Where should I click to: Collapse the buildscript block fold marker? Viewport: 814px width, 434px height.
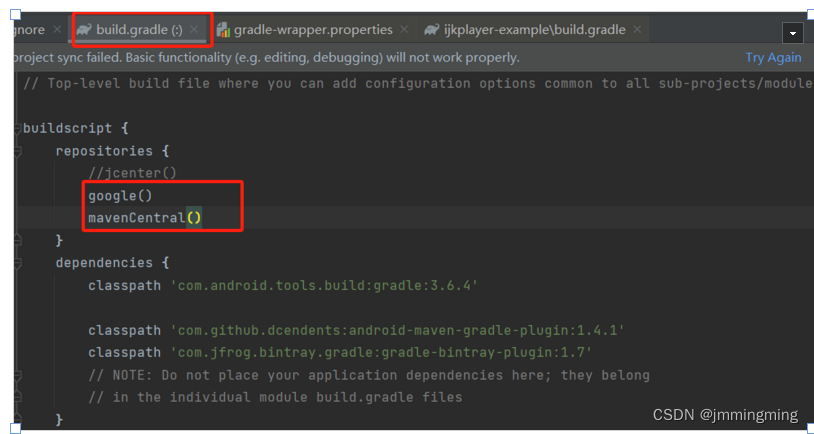(x=17, y=129)
